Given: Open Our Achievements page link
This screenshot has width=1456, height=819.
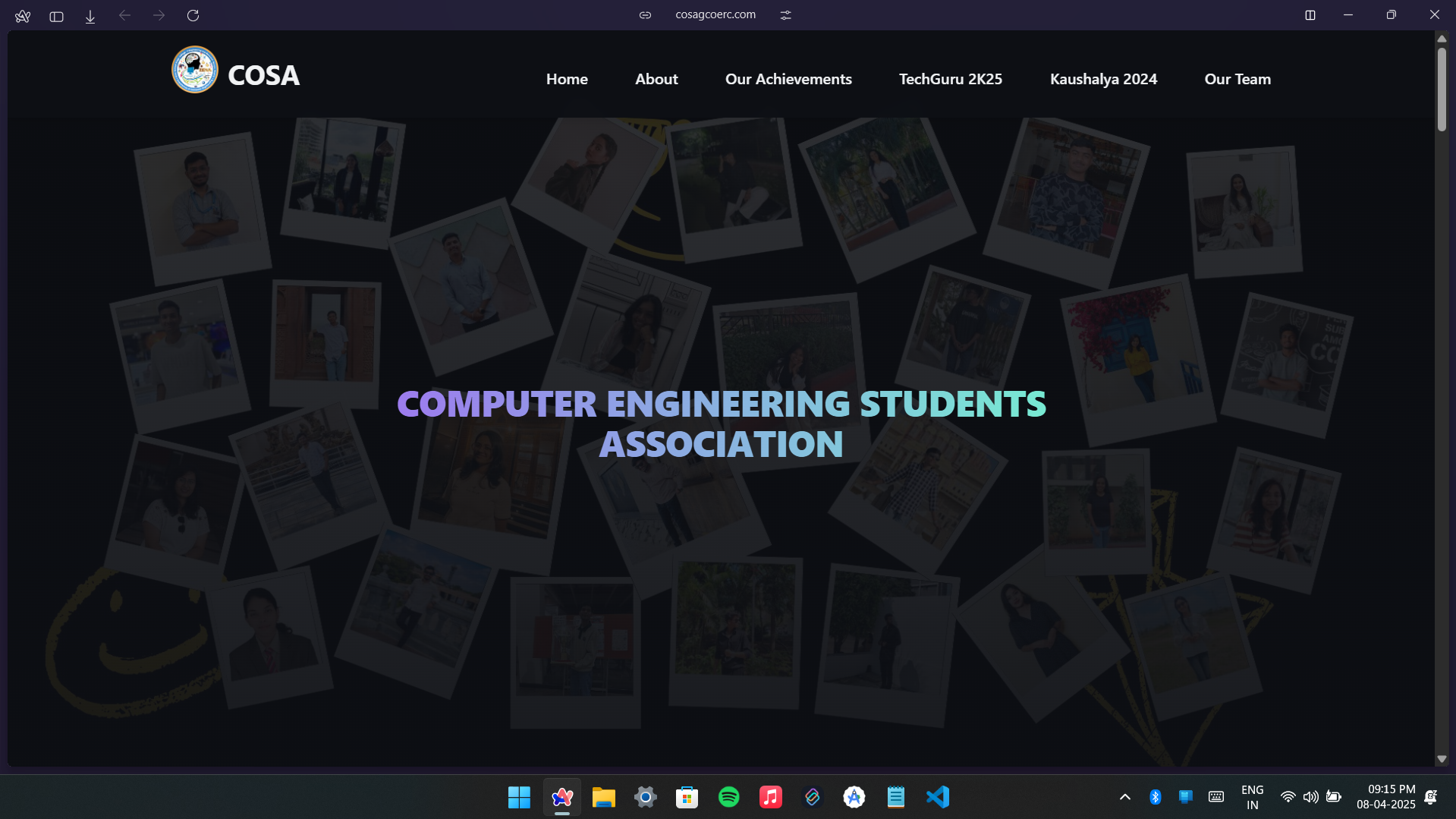Looking at the screenshot, I should (x=788, y=79).
